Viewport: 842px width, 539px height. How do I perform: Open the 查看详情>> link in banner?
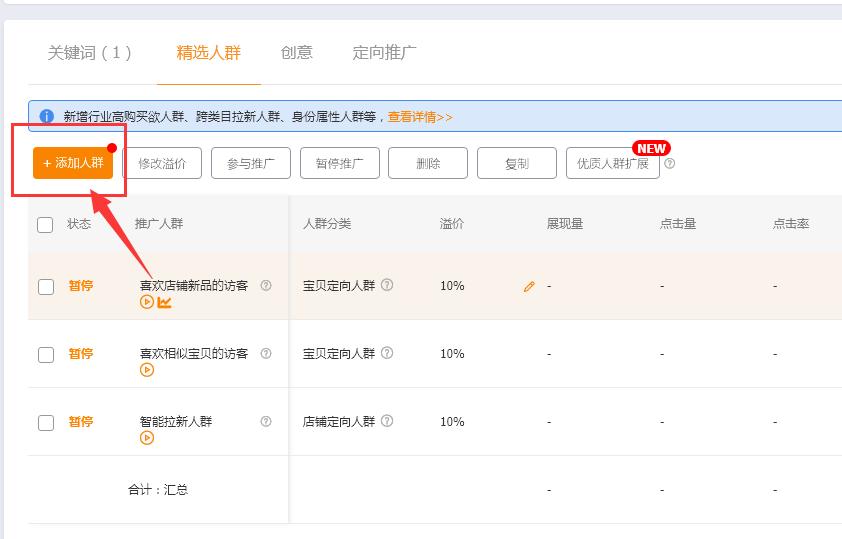[420, 116]
